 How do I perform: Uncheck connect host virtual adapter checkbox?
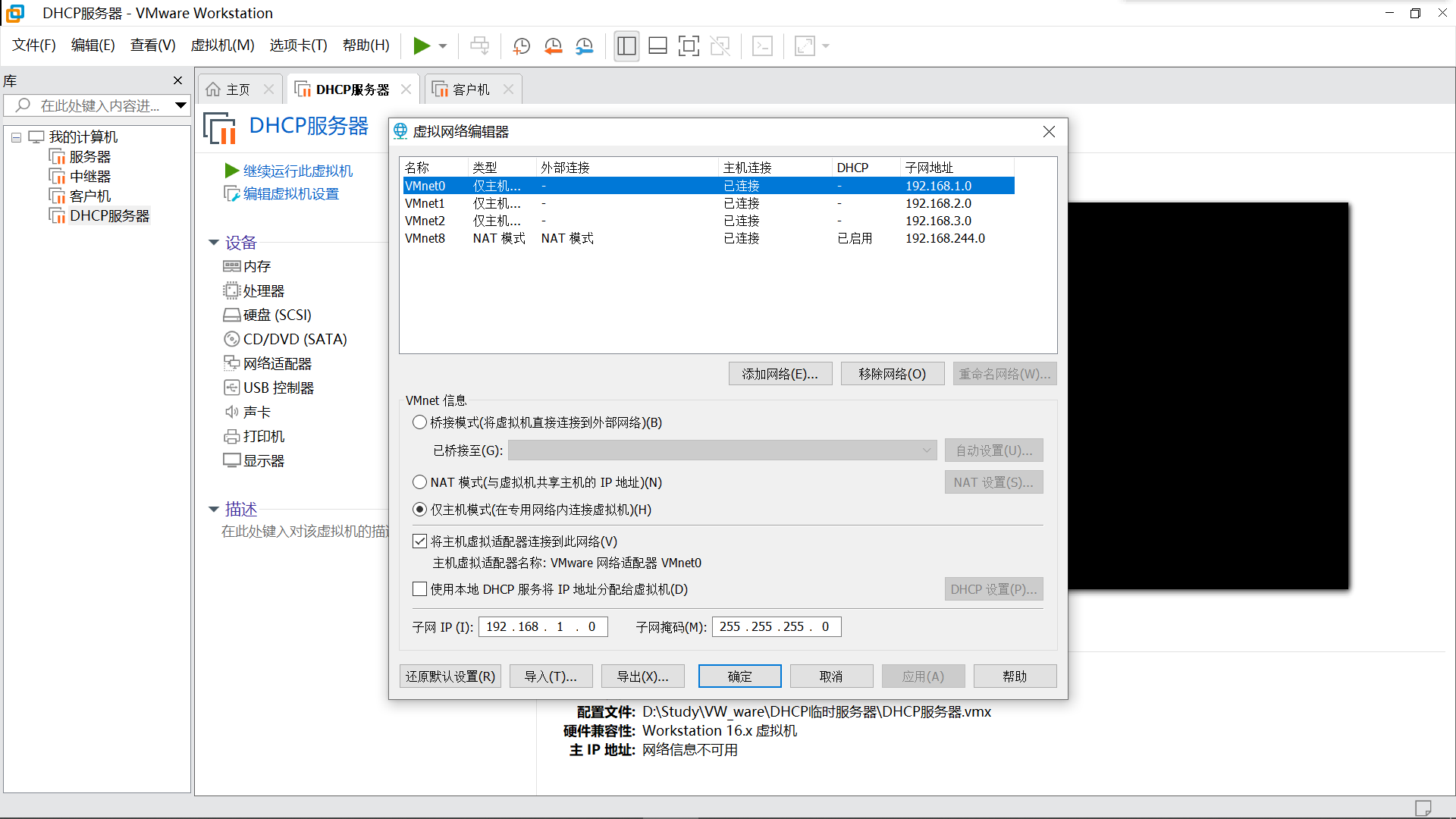click(419, 541)
